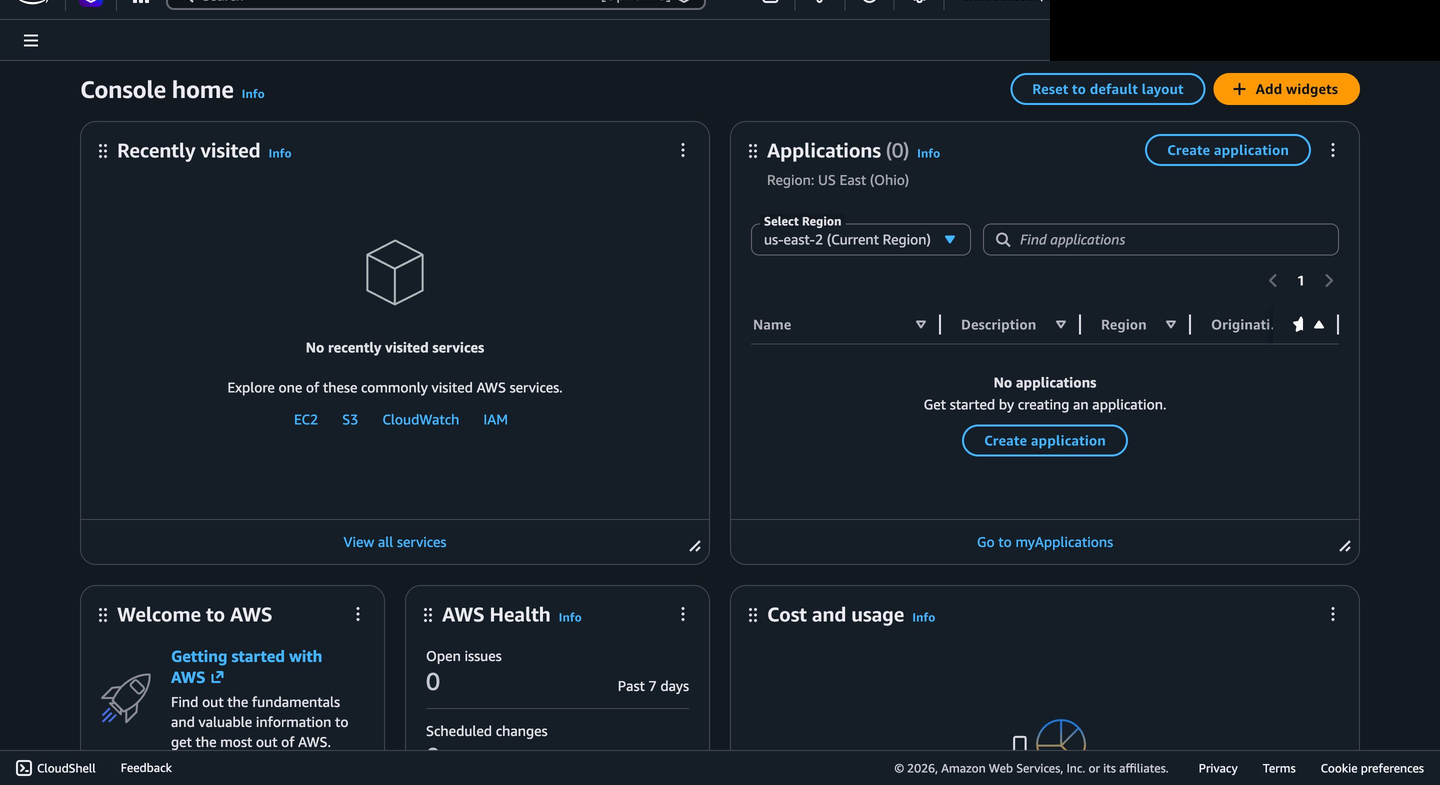Expand the Select Region dropdown
Screen dimensions: 1440x785
pyautogui.click(x=860, y=240)
